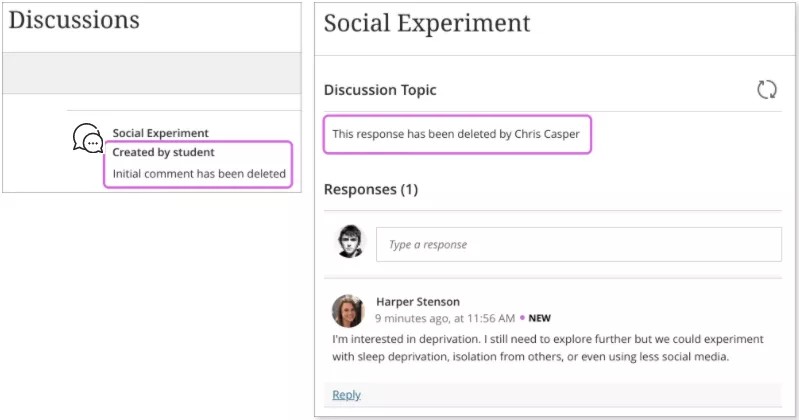Open the Social Experiment discussion in list
The image size is (799, 420).
point(160,133)
